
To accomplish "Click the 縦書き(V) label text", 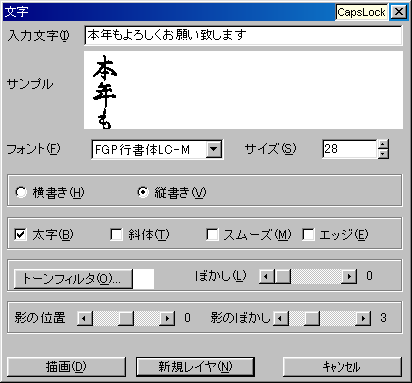I will coord(180,193).
